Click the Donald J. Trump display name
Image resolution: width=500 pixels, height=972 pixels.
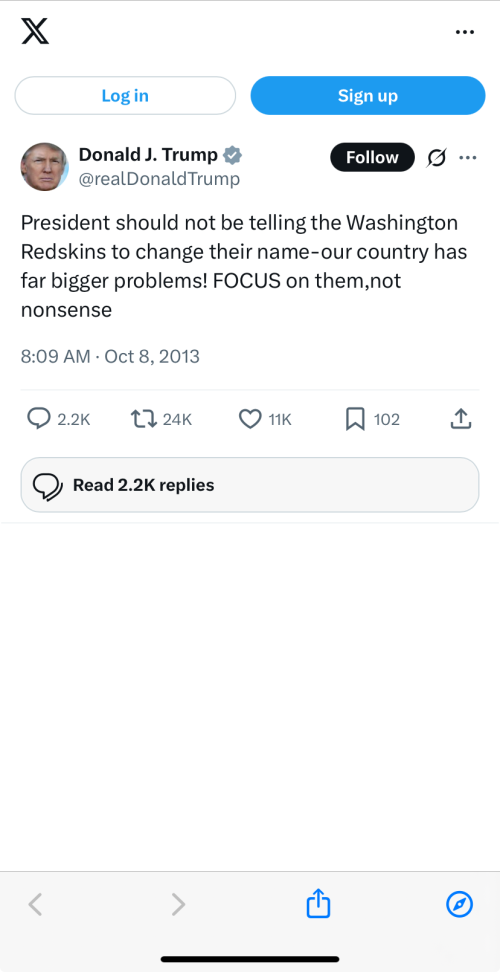pyautogui.click(x=148, y=154)
